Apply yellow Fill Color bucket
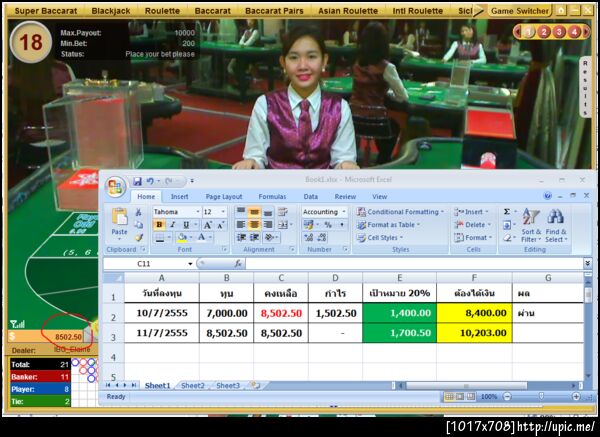Image resolution: width=600 pixels, height=437 pixels. coord(182,238)
